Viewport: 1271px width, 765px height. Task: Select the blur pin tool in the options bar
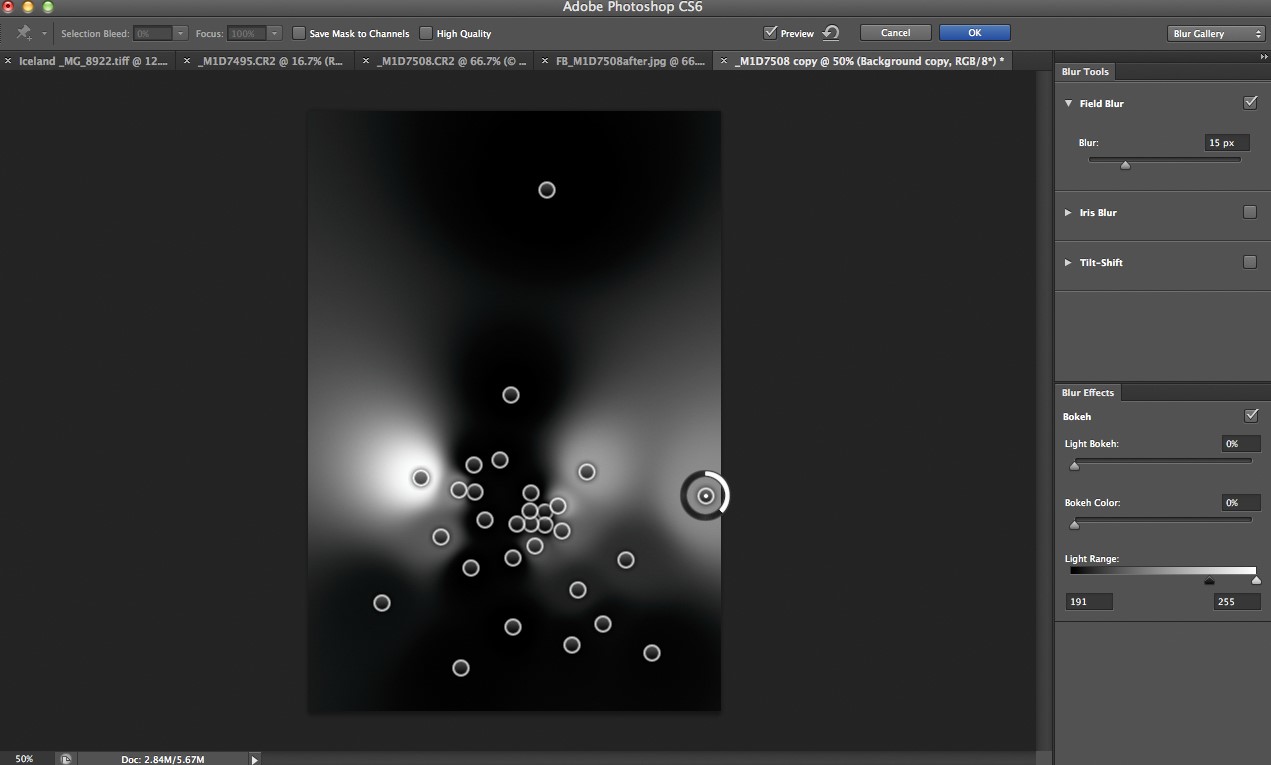coord(22,32)
